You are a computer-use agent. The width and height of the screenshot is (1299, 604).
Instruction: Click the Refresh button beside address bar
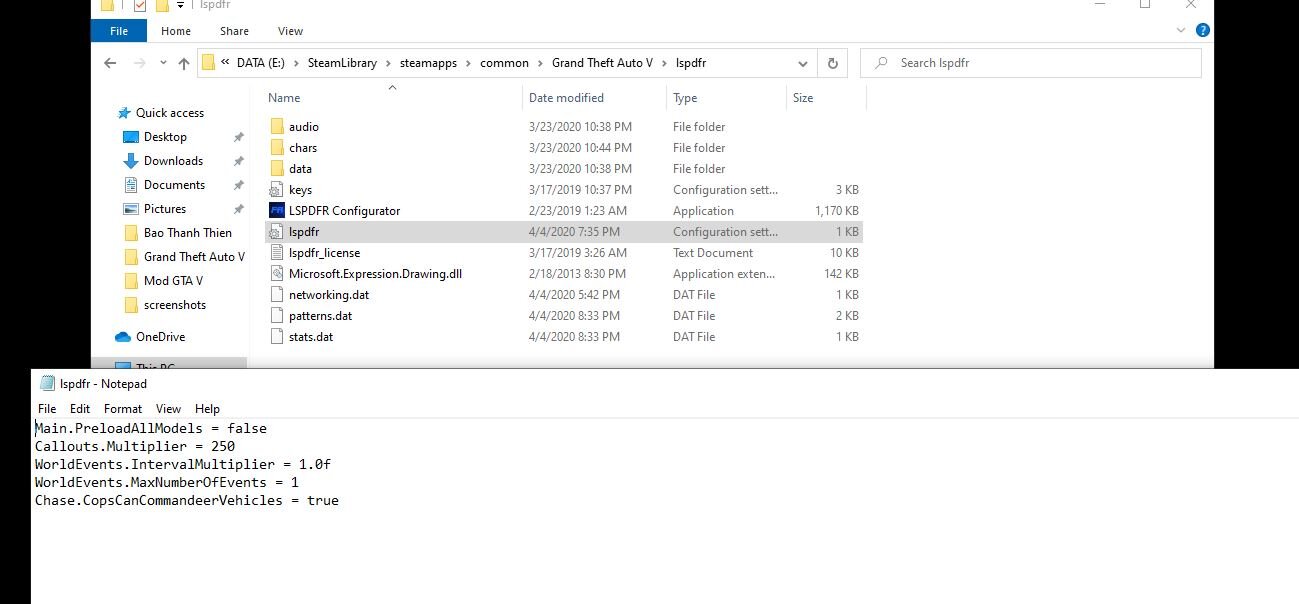[832, 63]
